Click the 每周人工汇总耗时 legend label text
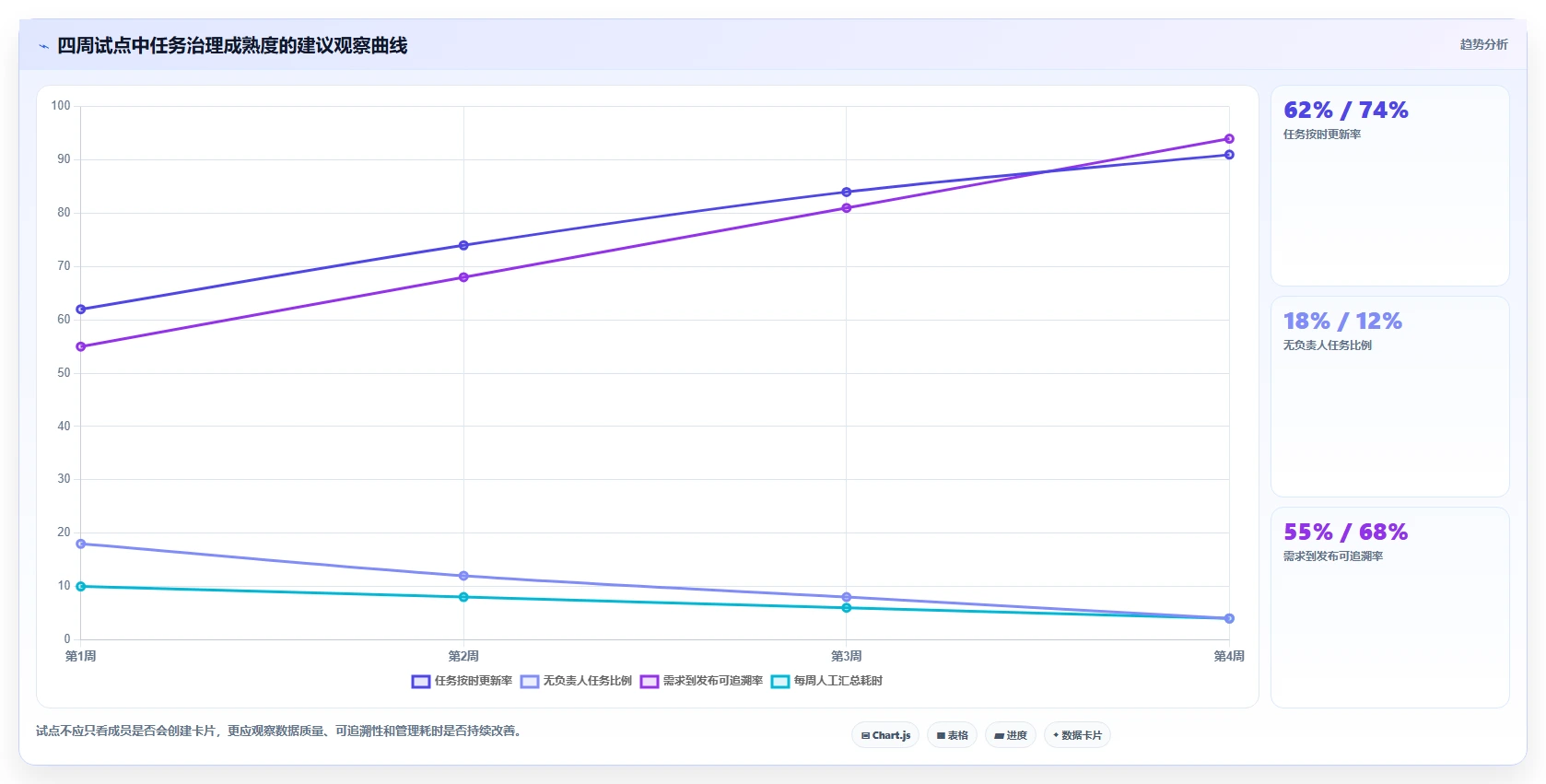 point(838,681)
